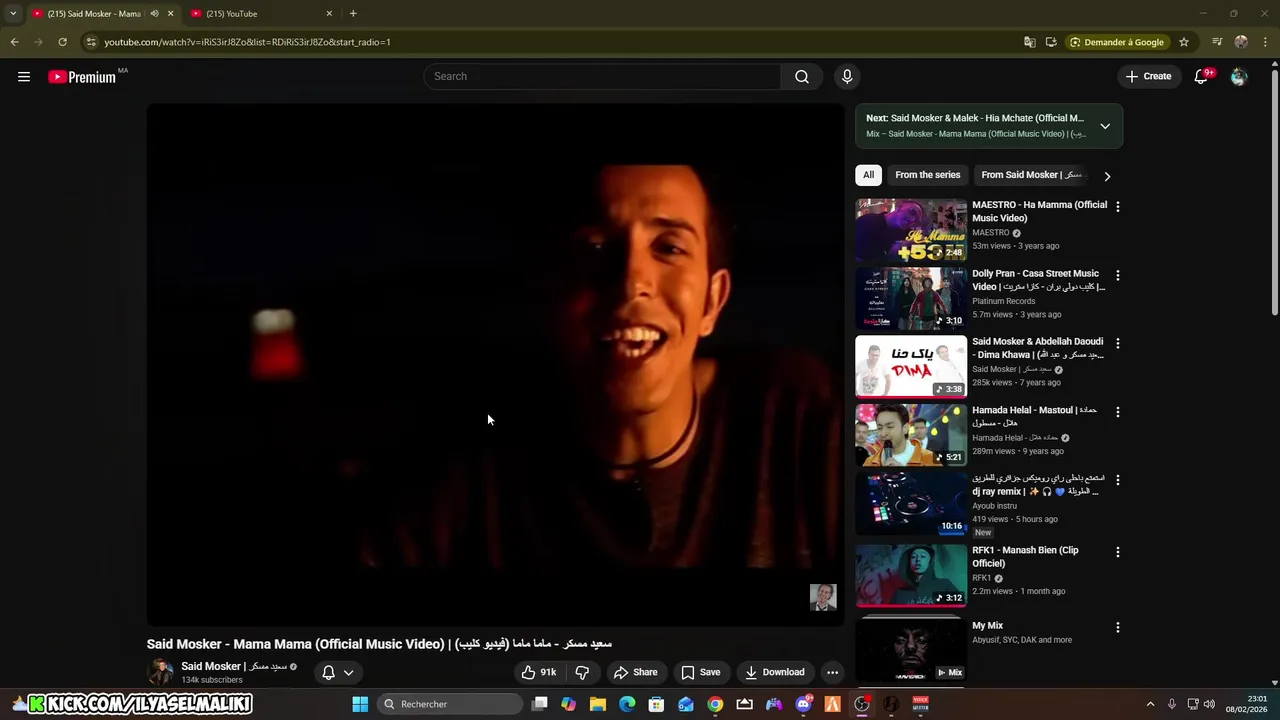This screenshot has width=1280, height=720.
Task: Save the video to a playlist
Action: pyautogui.click(x=700, y=672)
